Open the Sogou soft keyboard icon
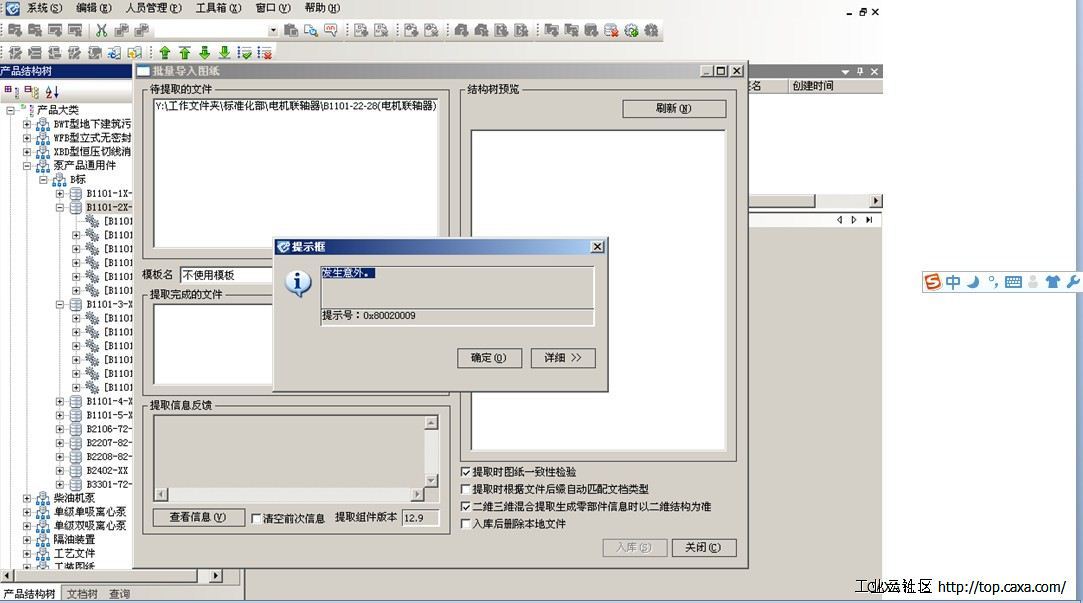This screenshot has width=1083, height=603. coord(1013,282)
